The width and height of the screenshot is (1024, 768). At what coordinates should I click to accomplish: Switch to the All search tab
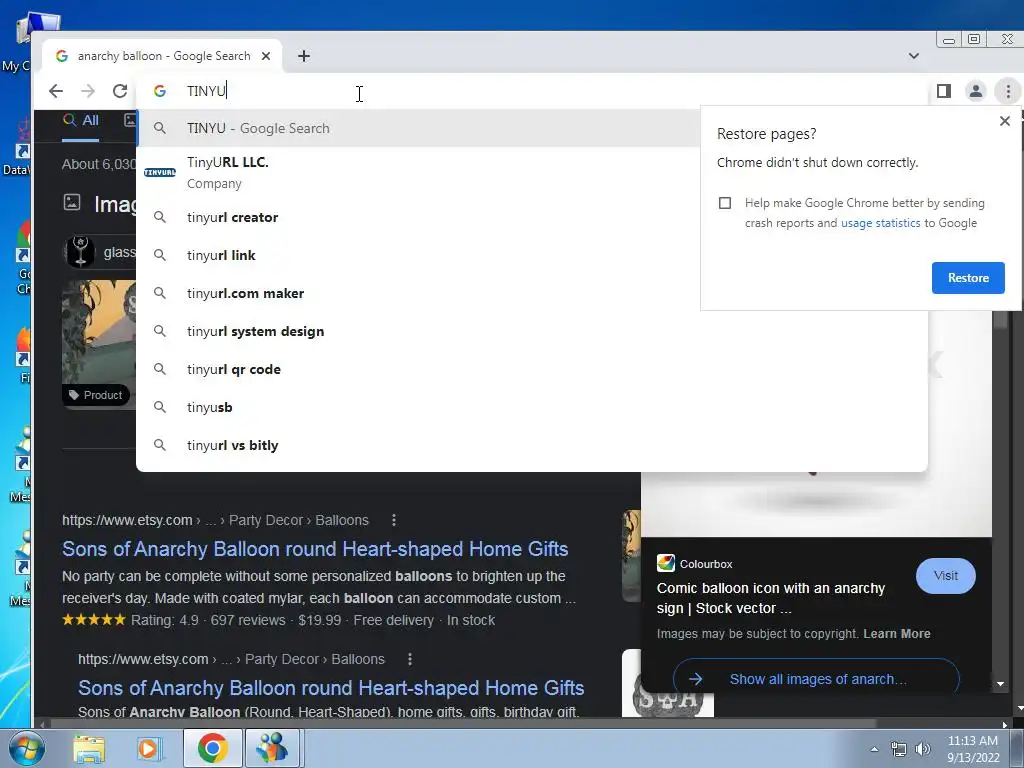[81, 120]
